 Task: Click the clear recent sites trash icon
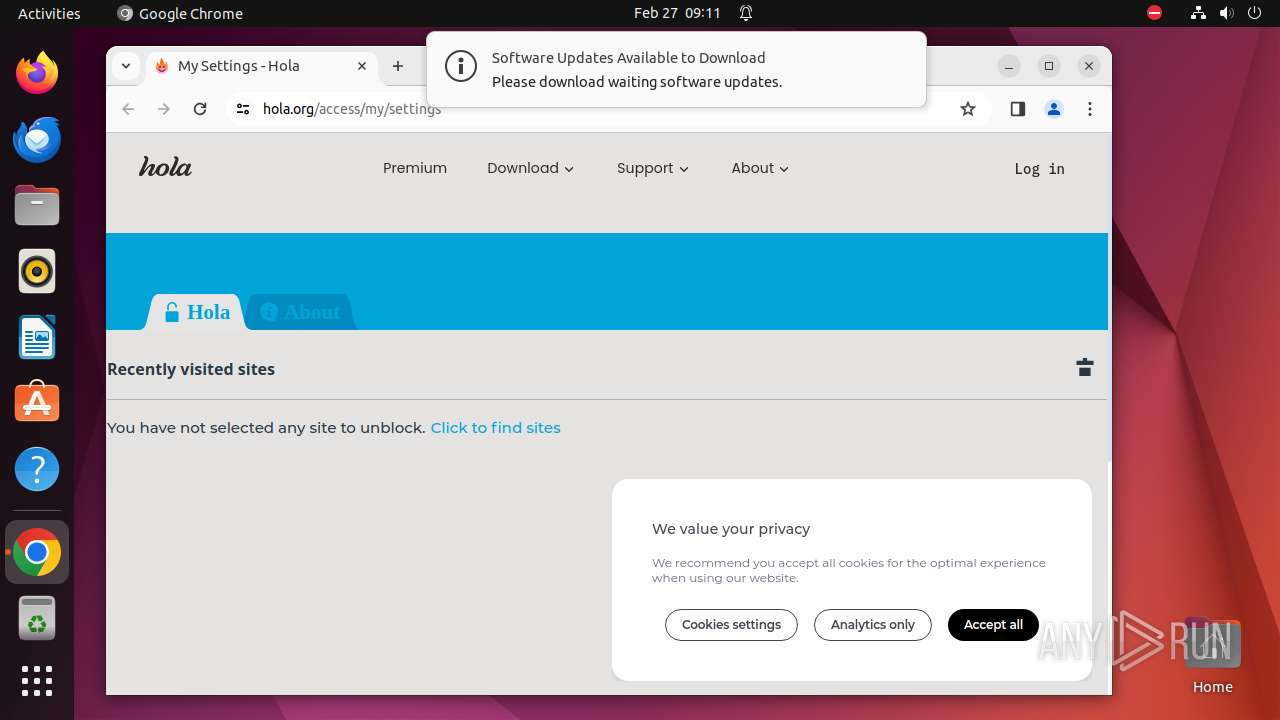[x=1085, y=367]
